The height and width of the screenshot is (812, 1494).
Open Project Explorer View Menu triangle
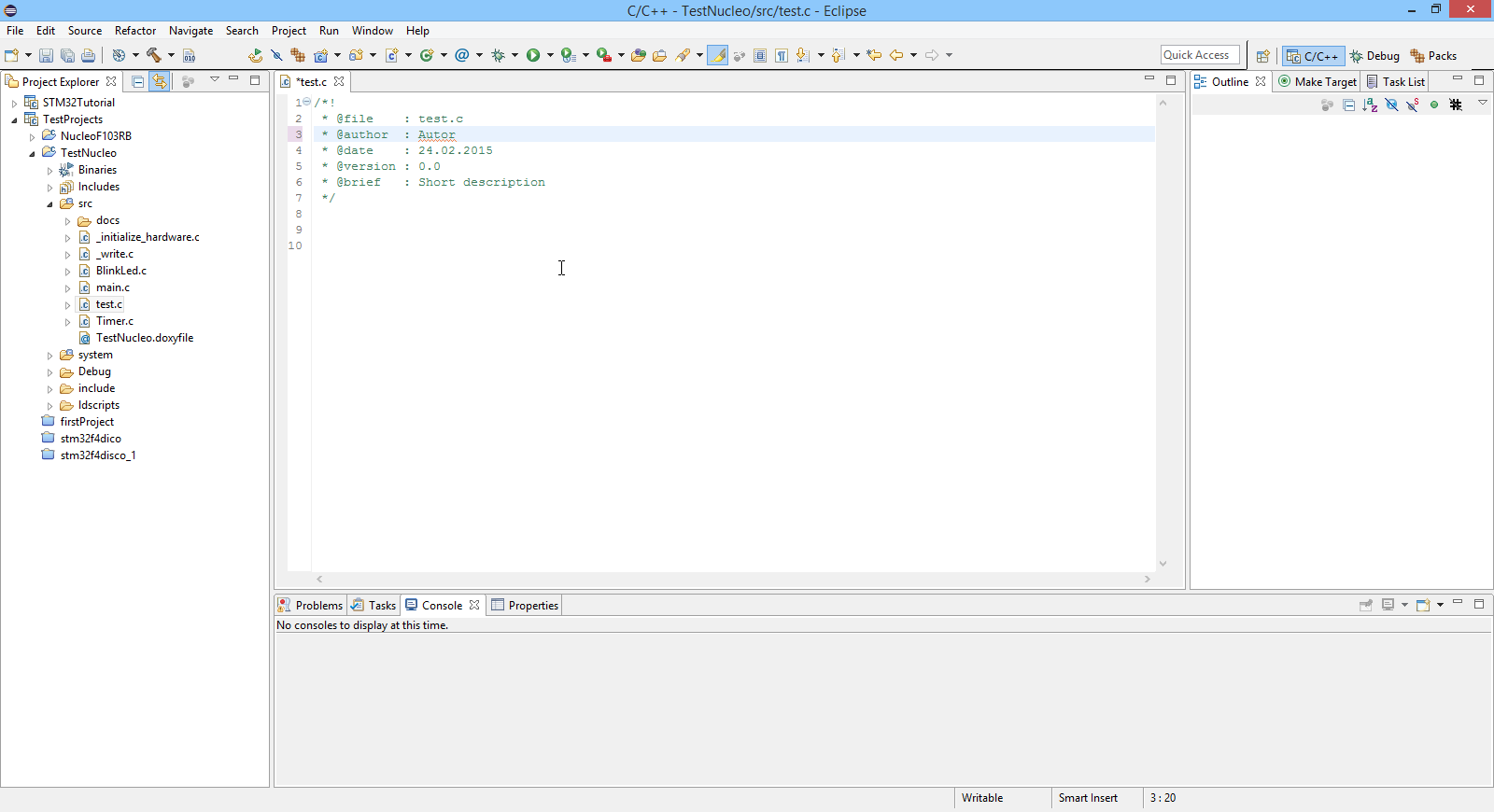point(214,79)
